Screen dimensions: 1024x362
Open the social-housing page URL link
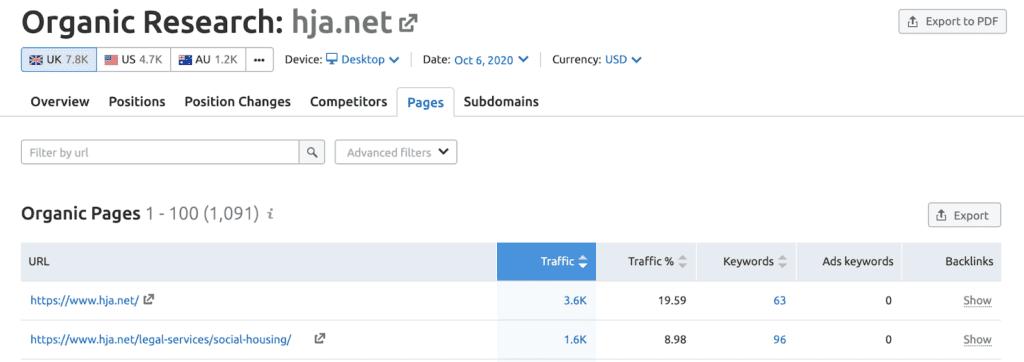point(161,339)
